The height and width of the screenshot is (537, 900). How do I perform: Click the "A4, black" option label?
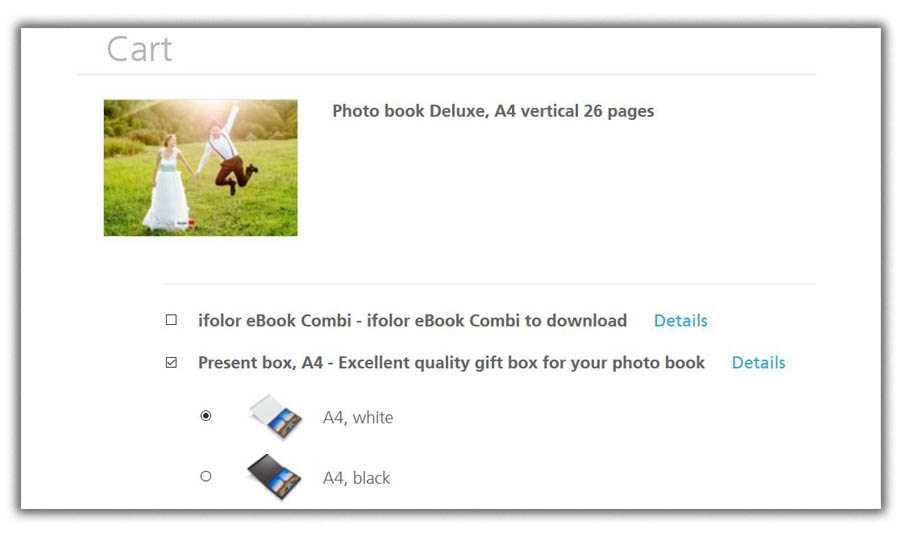pos(356,477)
